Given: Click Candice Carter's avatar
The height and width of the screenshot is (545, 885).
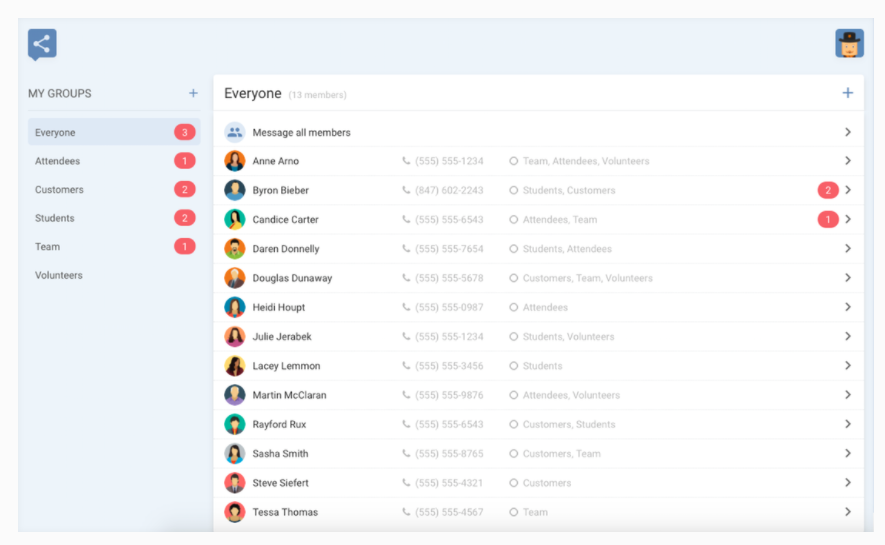Looking at the screenshot, I should [235, 219].
